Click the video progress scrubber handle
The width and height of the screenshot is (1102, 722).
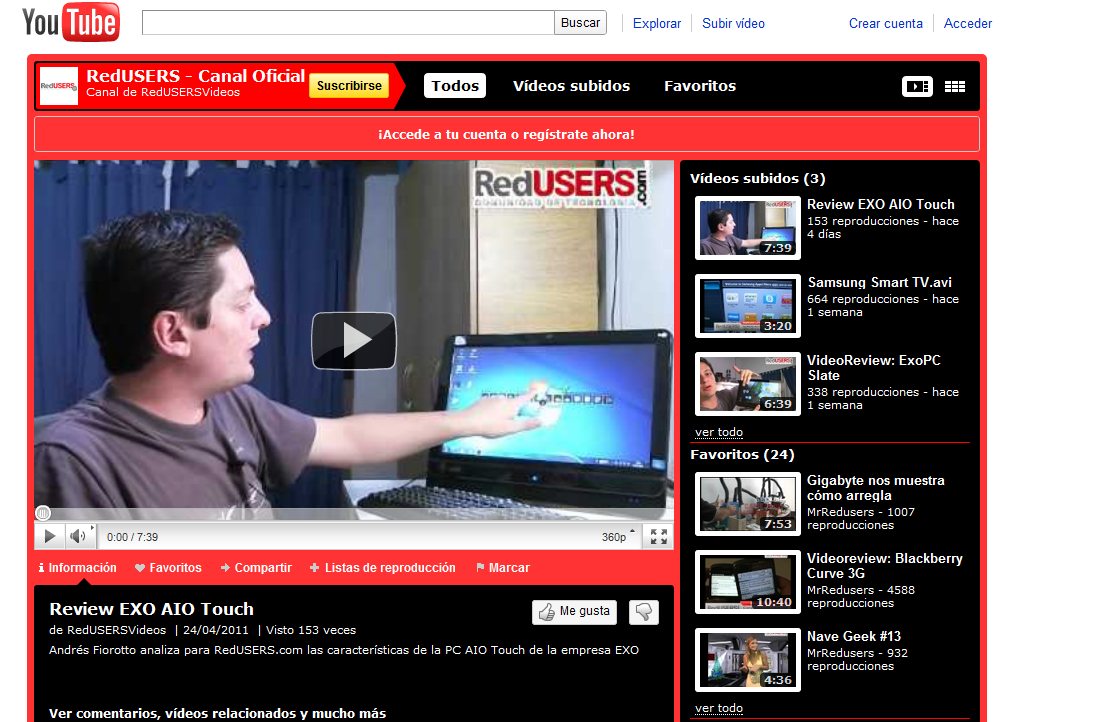43,513
